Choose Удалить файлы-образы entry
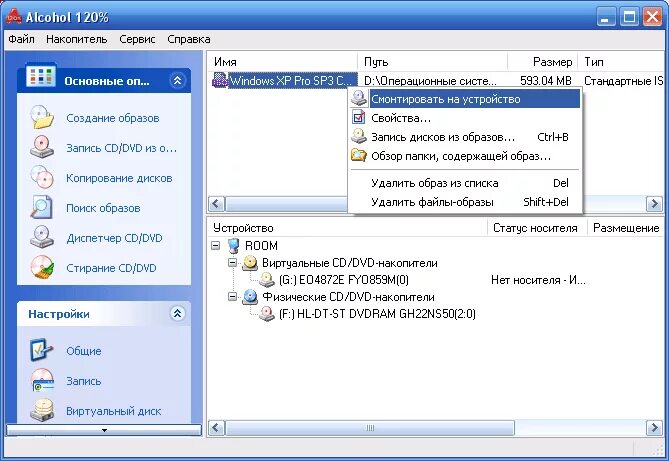This screenshot has width=669, height=461. click(465, 202)
